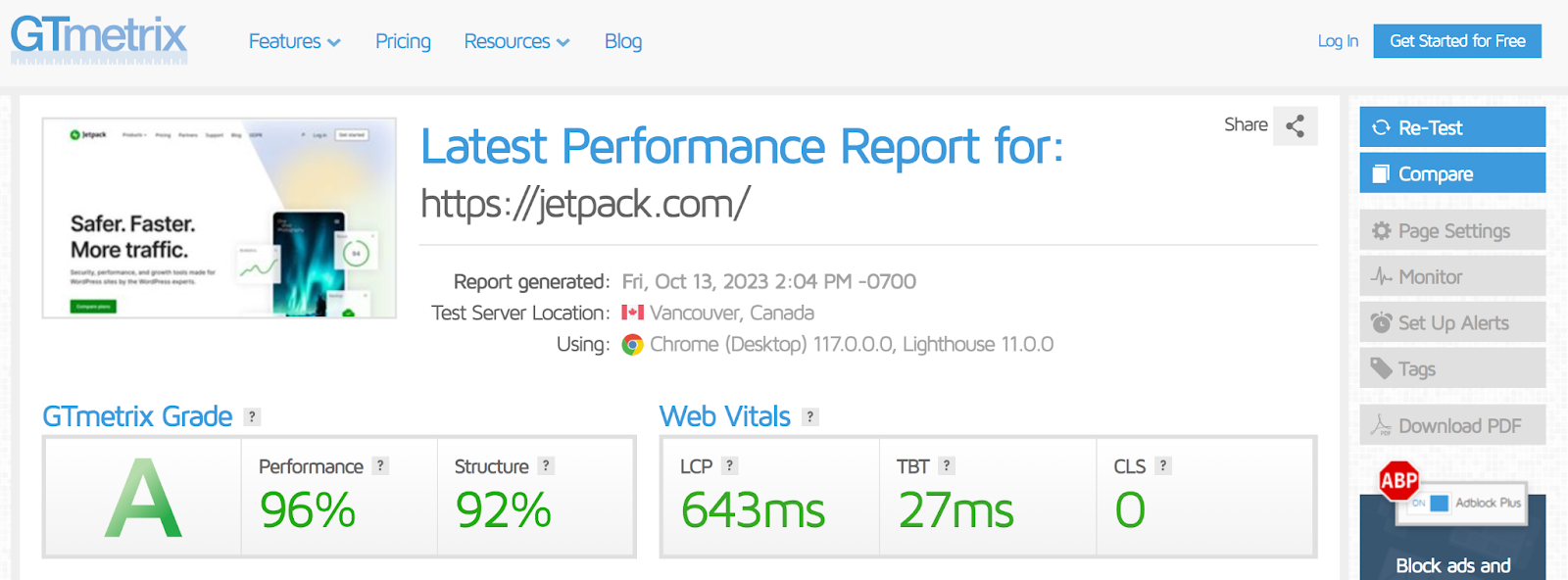Go to the Pricing page

(x=403, y=41)
